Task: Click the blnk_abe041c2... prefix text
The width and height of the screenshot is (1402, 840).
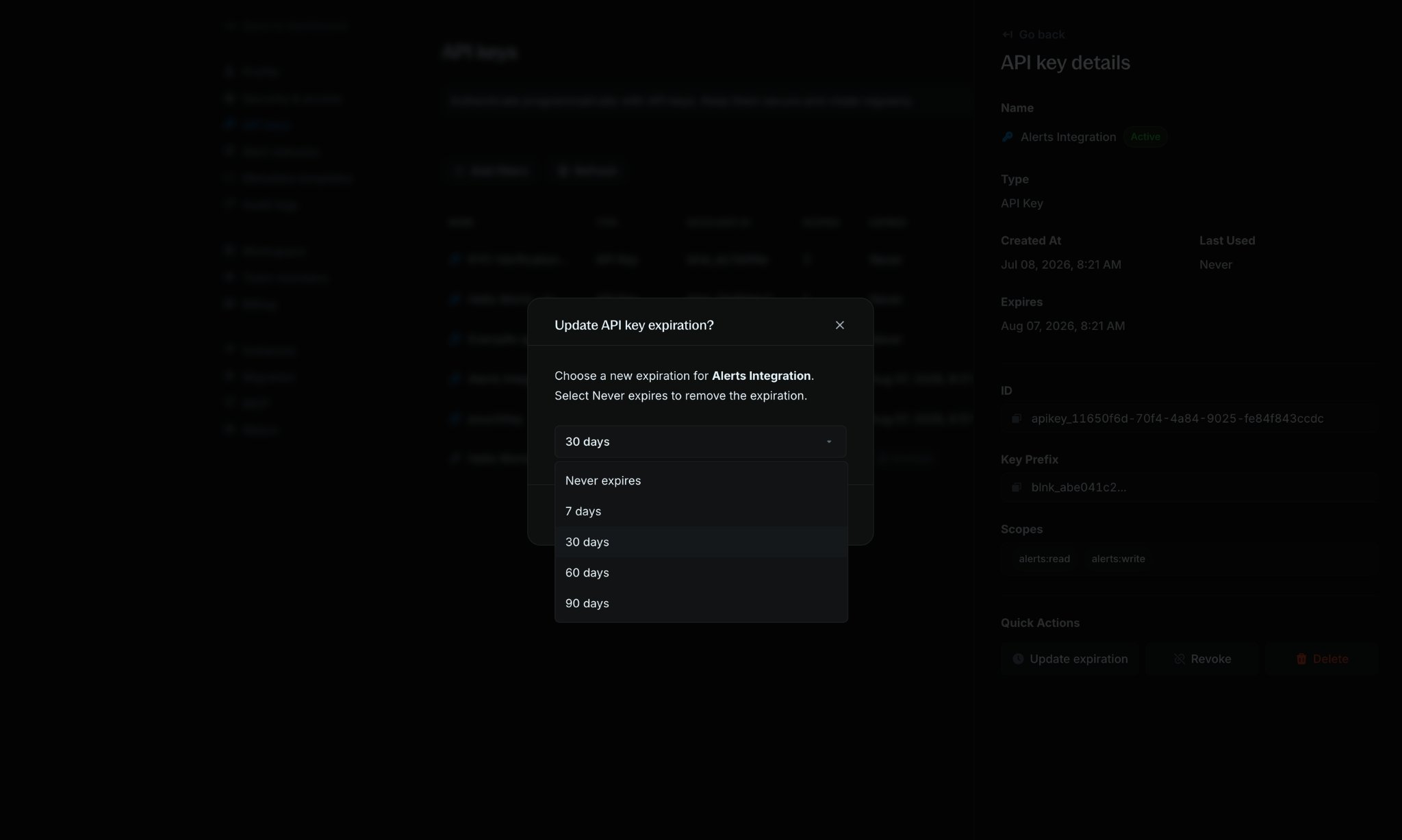Action: [1079, 487]
